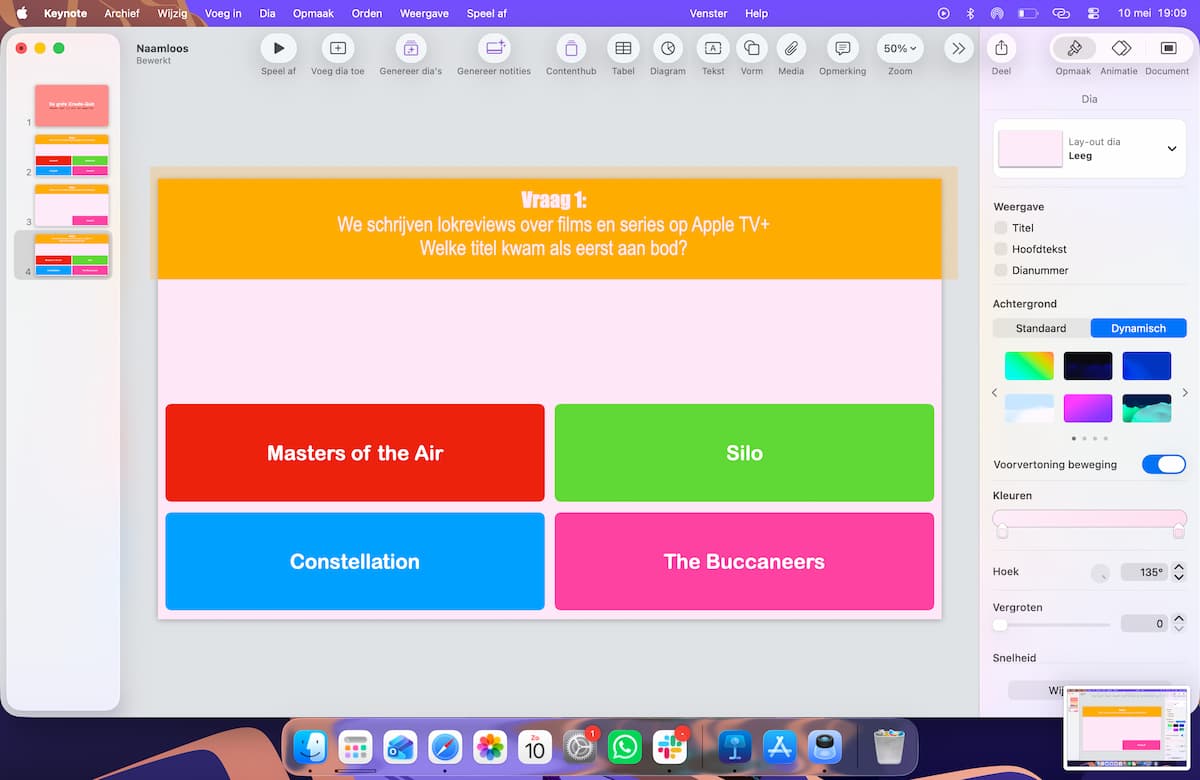The image size is (1200, 780).
Task: Open System Settings from the Dock
Action: [580, 747]
